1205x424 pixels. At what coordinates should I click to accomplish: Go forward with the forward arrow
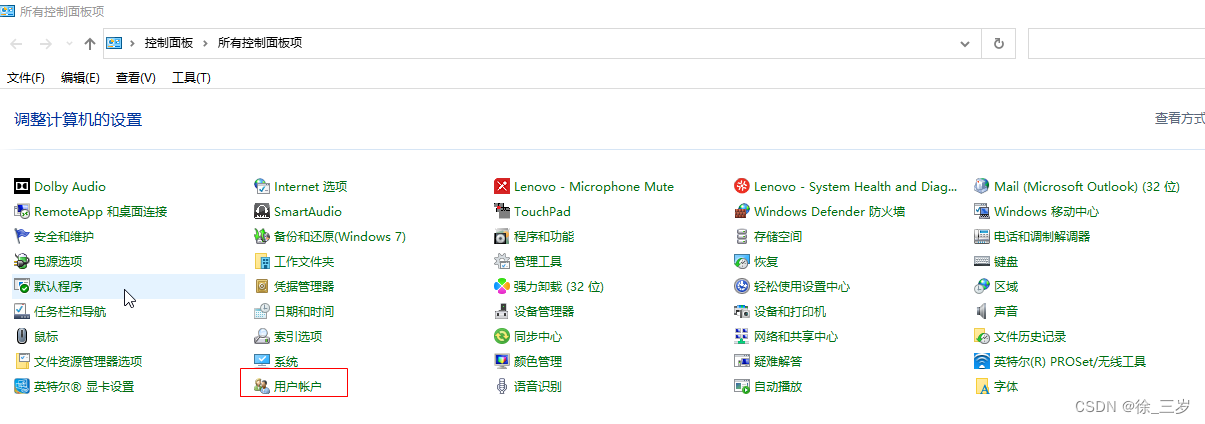coord(46,43)
